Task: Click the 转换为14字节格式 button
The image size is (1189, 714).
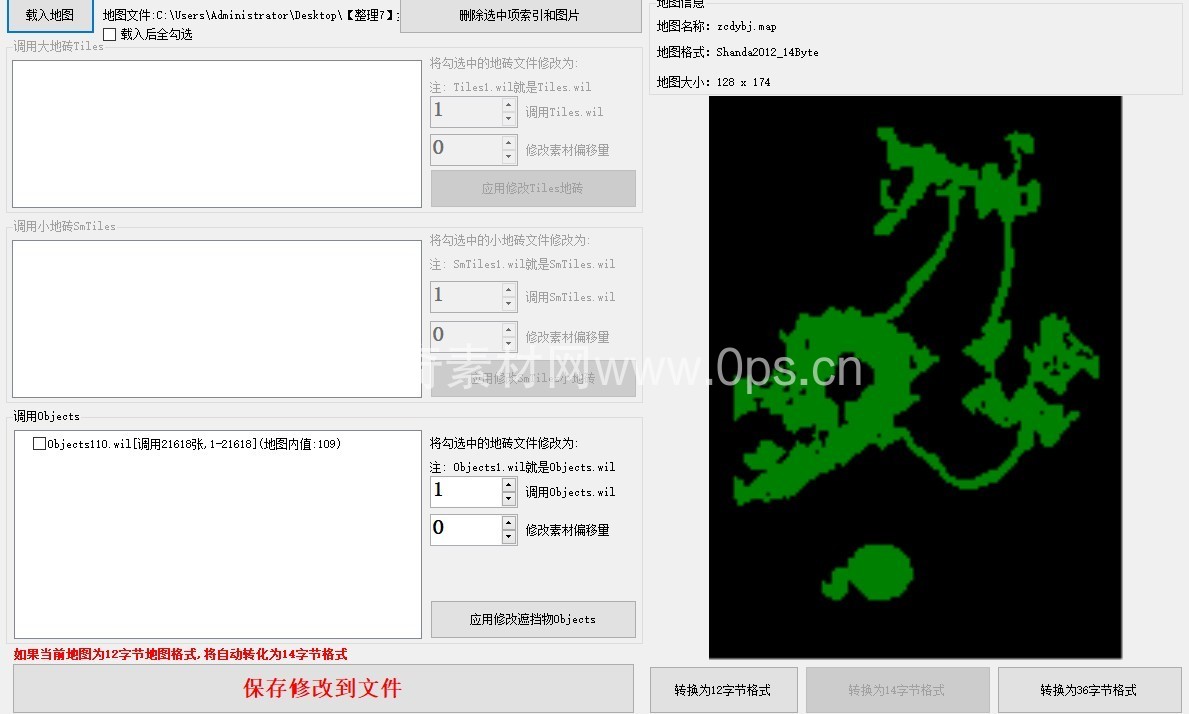Action: 897,690
